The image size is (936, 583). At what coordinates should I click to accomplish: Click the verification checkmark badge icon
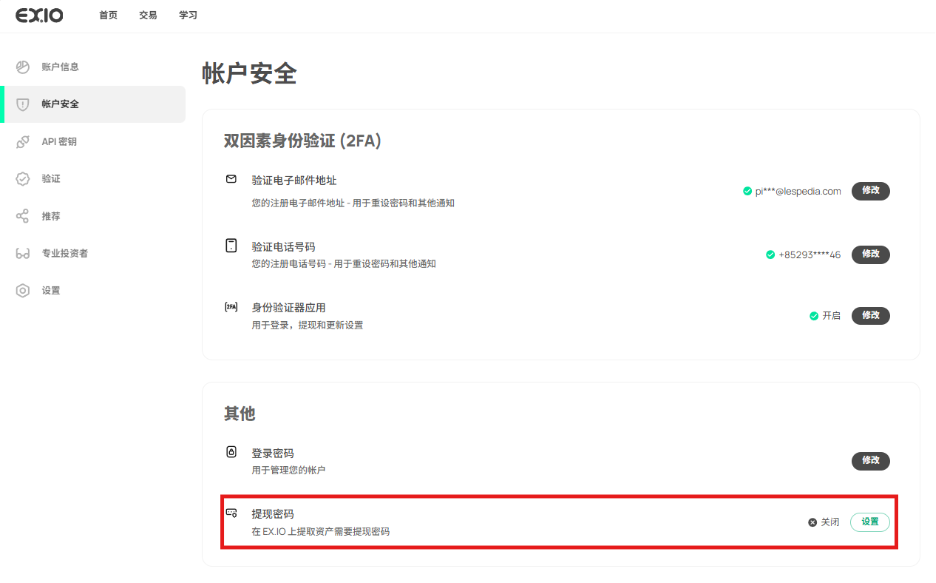tap(22, 179)
